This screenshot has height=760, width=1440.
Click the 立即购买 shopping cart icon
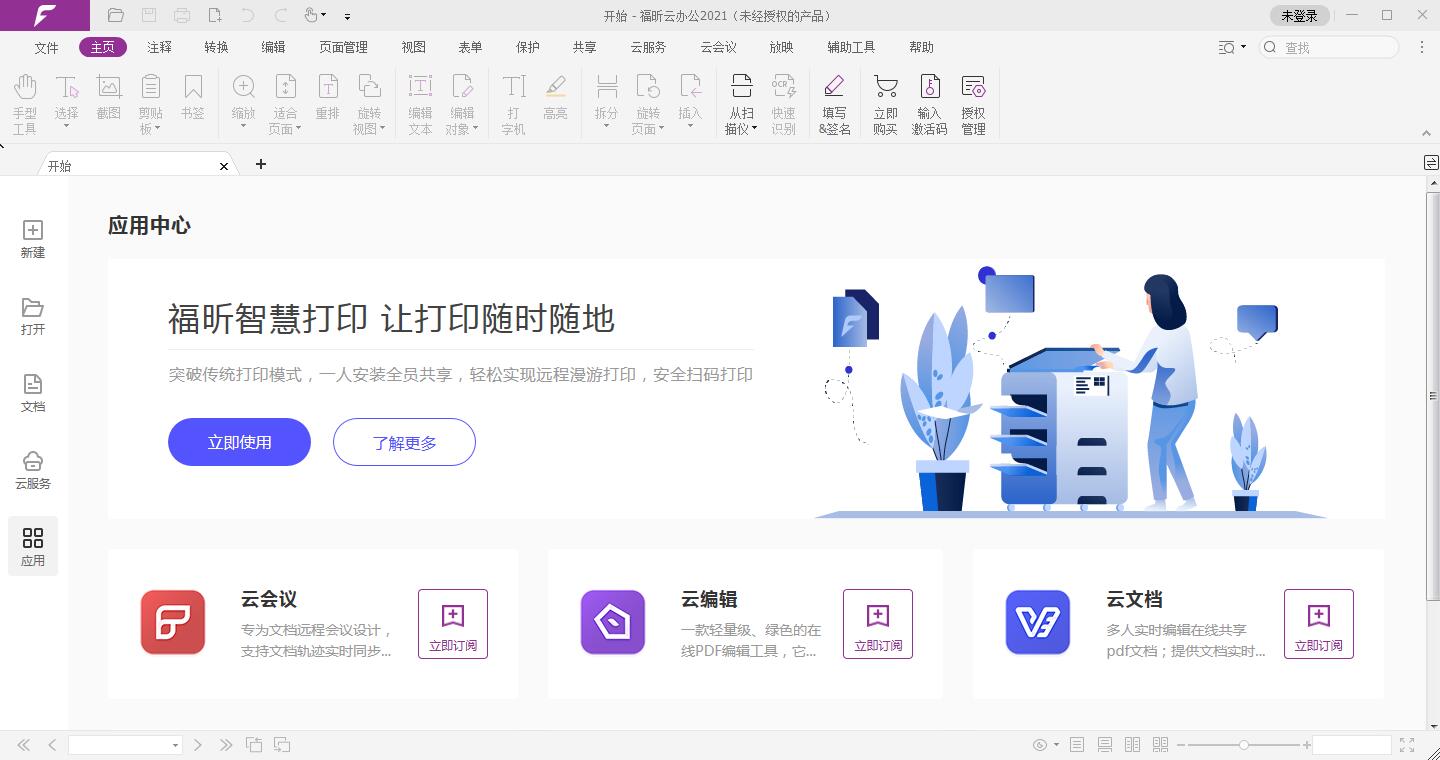[885, 102]
